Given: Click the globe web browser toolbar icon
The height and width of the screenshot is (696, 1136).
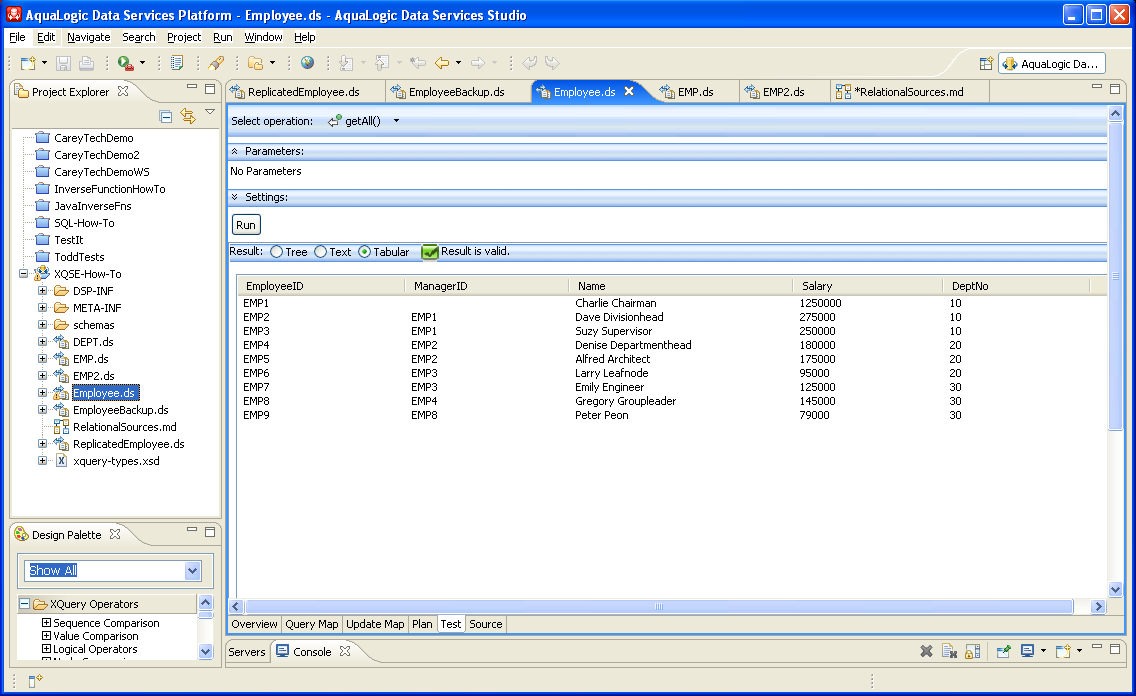Looking at the screenshot, I should pyautogui.click(x=307, y=63).
